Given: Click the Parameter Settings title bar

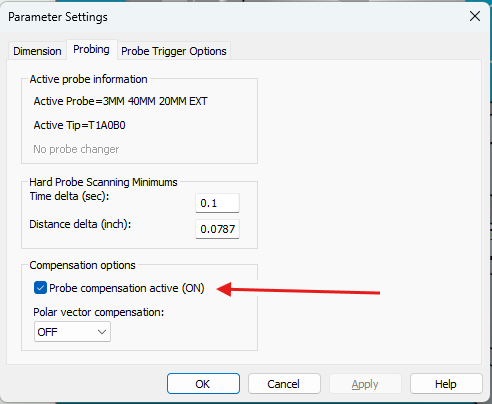Looking at the screenshot, I should [233, 17].
